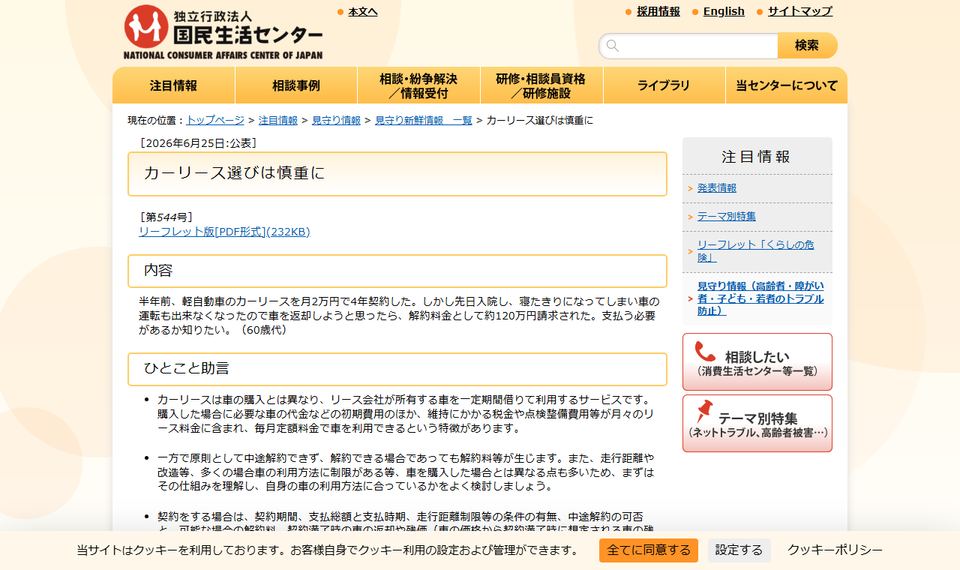Go to トップページ breadcrumb link
The image size is (960, 570).
click(215, 121)
